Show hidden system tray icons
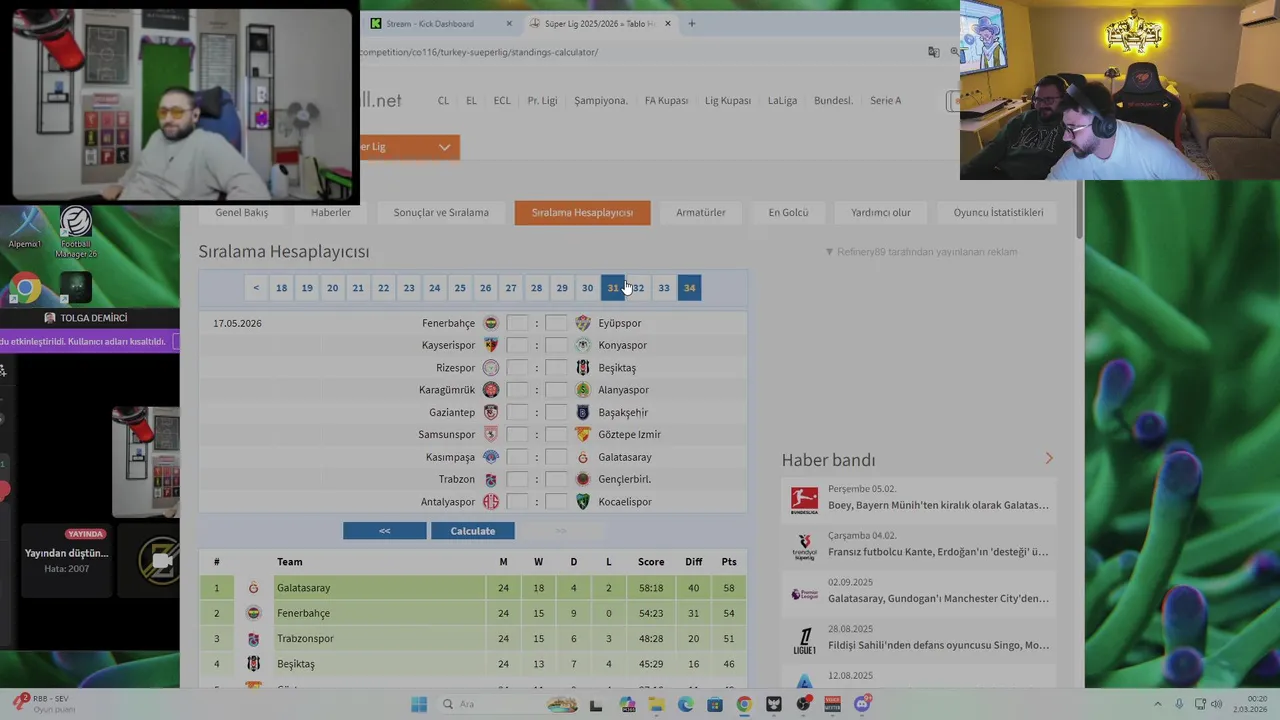 click(1158, 704)
